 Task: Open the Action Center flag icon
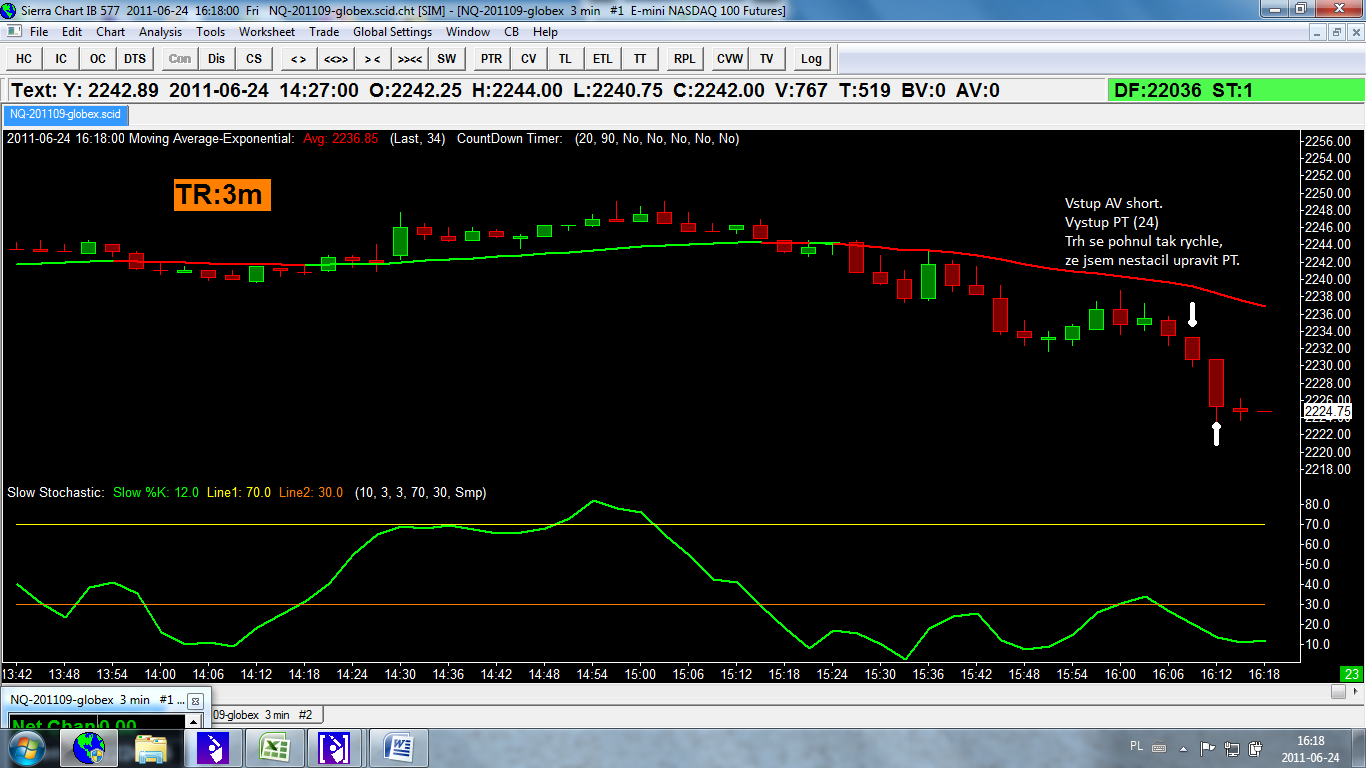(1208, 747)
